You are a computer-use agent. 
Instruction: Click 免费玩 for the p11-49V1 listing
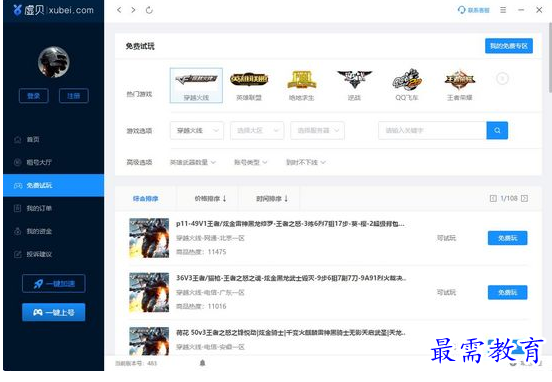click(x=507, y=238)
